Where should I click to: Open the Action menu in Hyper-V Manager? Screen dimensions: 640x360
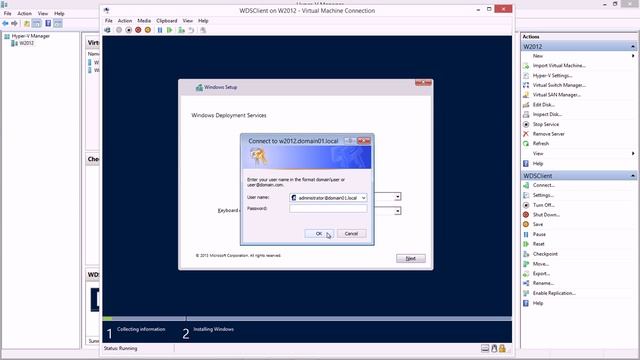[x=24, y=13]
